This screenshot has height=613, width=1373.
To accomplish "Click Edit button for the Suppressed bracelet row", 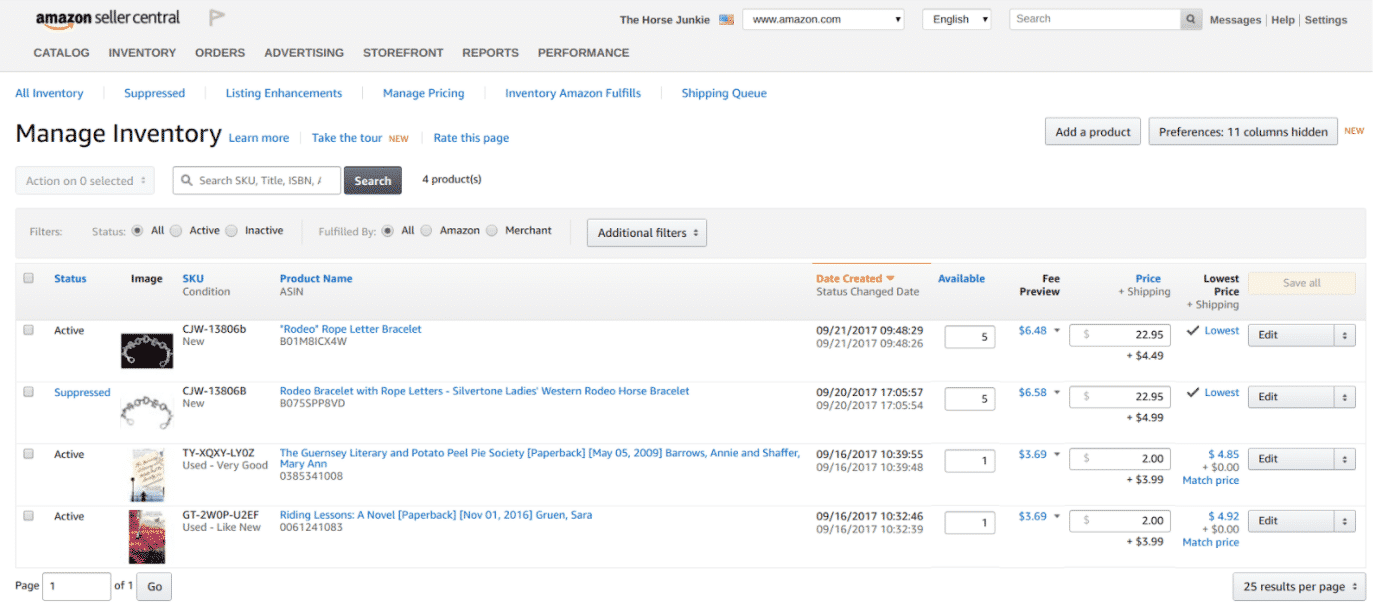I will pos(1291,397).
